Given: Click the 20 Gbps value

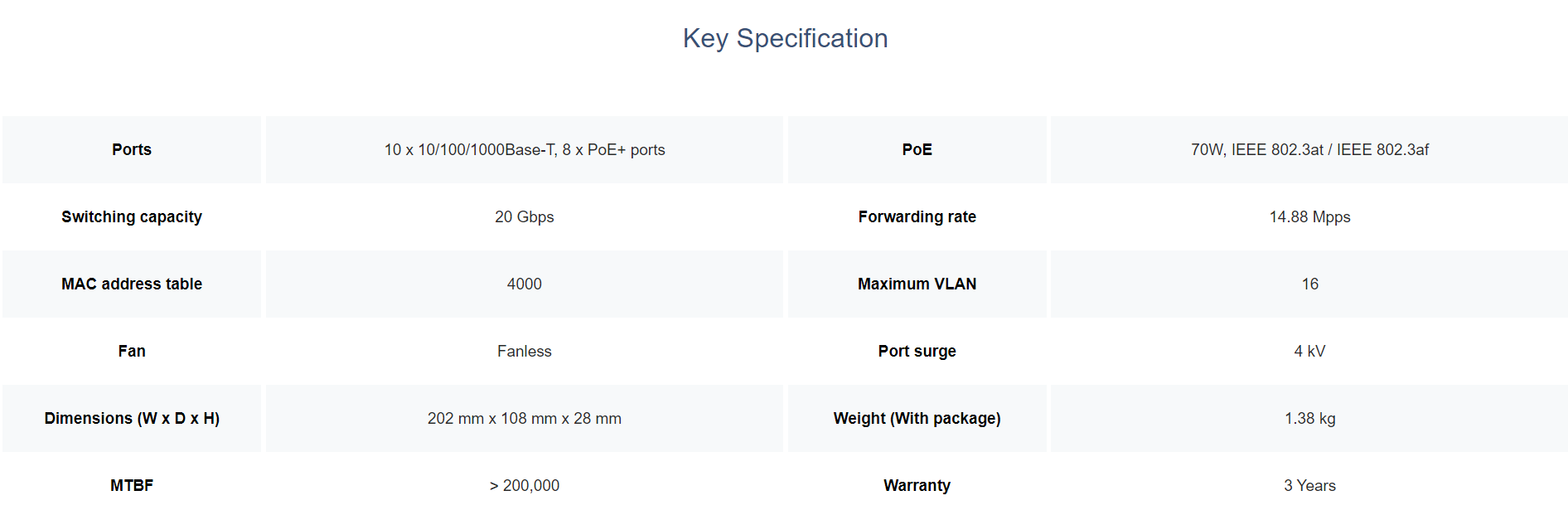Looking at the screenshot, I should 525,216.
